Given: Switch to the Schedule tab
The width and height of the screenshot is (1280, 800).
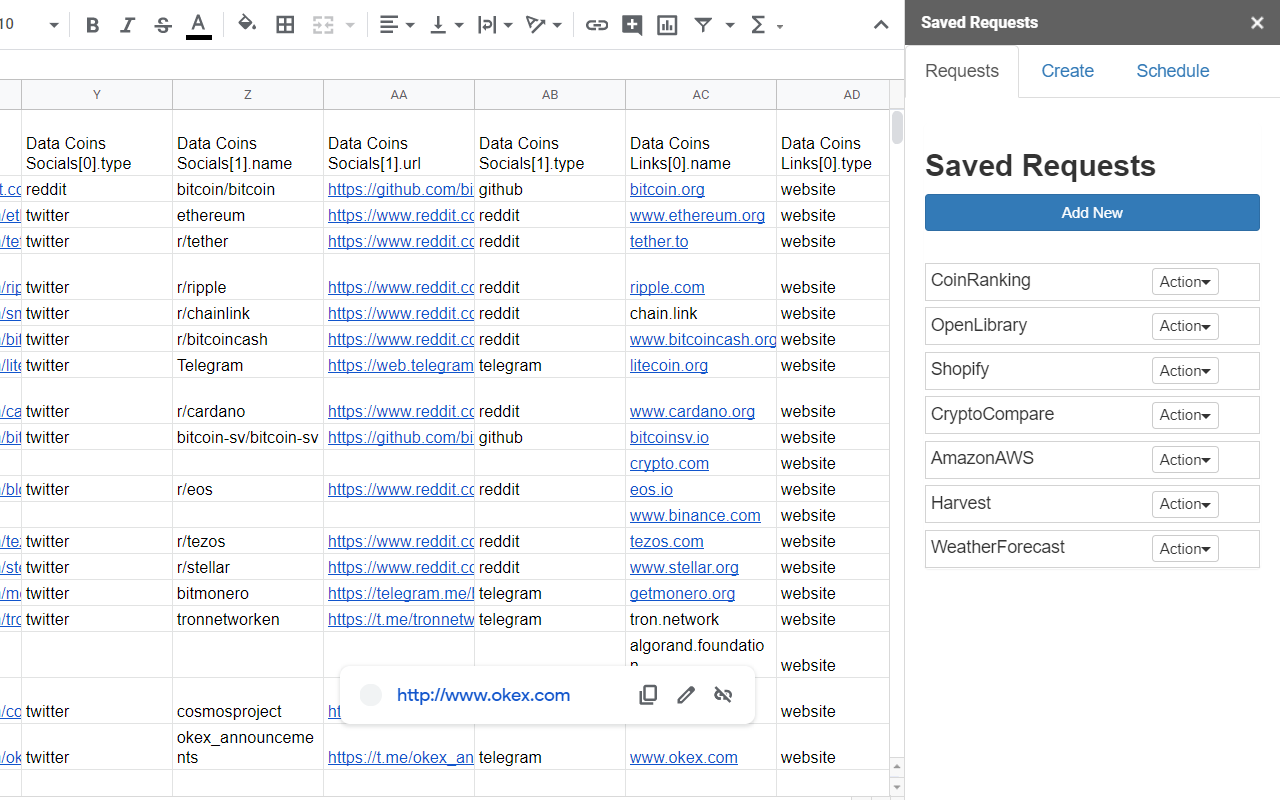Looking at the screenshot, I should tap(1173, 71).
